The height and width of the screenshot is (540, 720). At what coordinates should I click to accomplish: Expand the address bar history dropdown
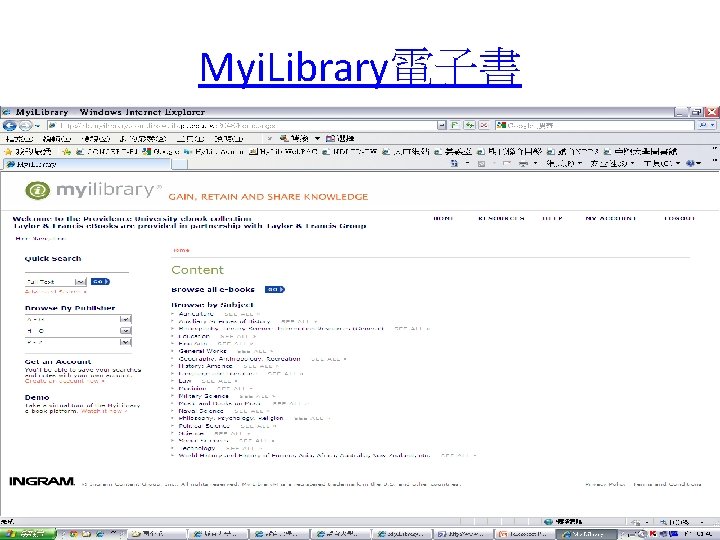tap(442, 125)
